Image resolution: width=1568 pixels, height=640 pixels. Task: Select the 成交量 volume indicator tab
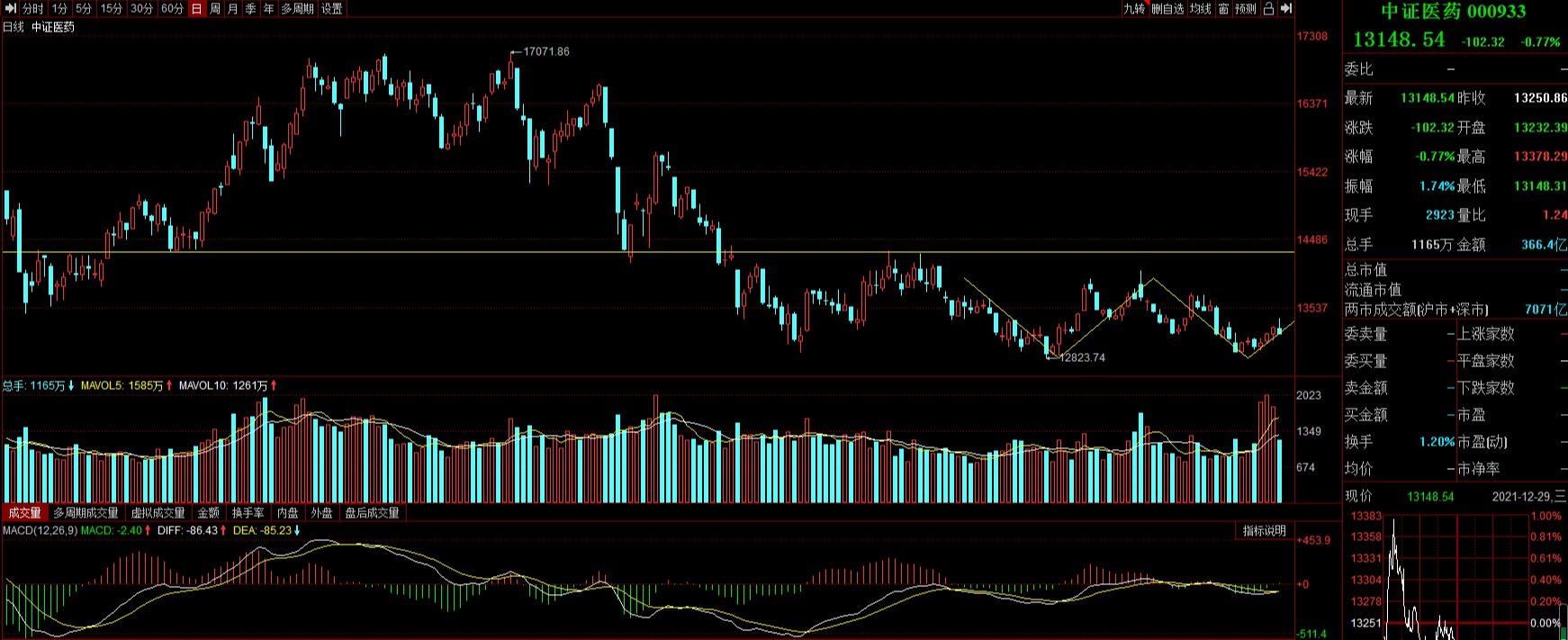click(24, 512)
